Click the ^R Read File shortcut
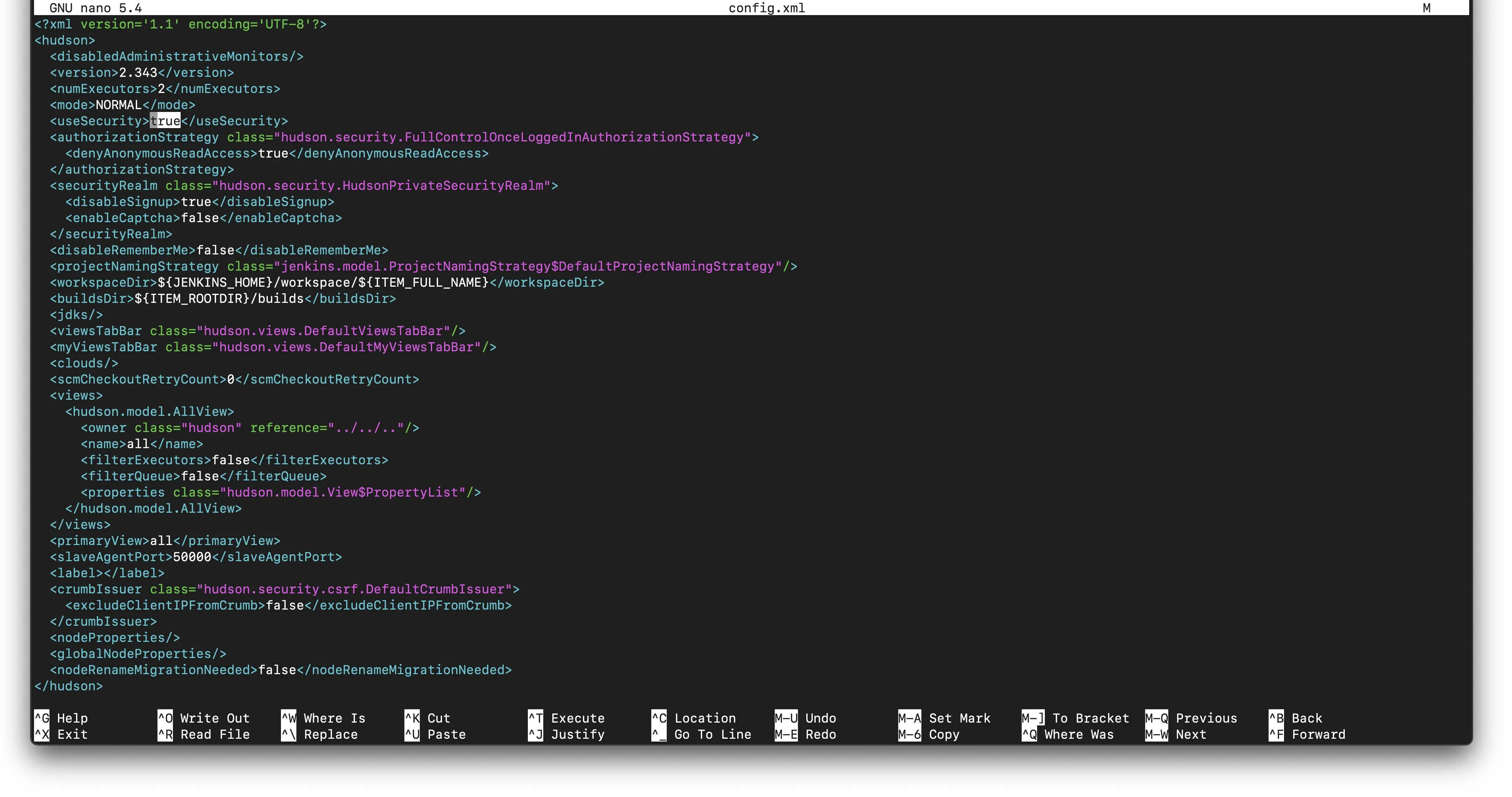The width and height of the screenshot is (1512, 797). pos(204,734)
